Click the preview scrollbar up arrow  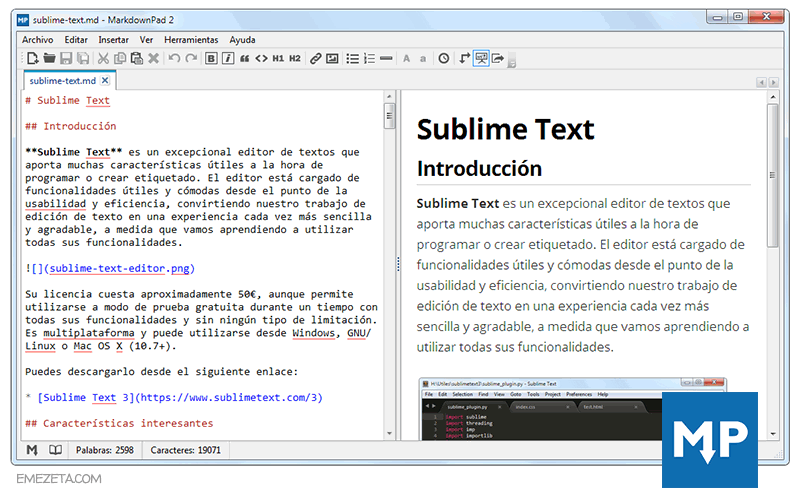[773, 96]
